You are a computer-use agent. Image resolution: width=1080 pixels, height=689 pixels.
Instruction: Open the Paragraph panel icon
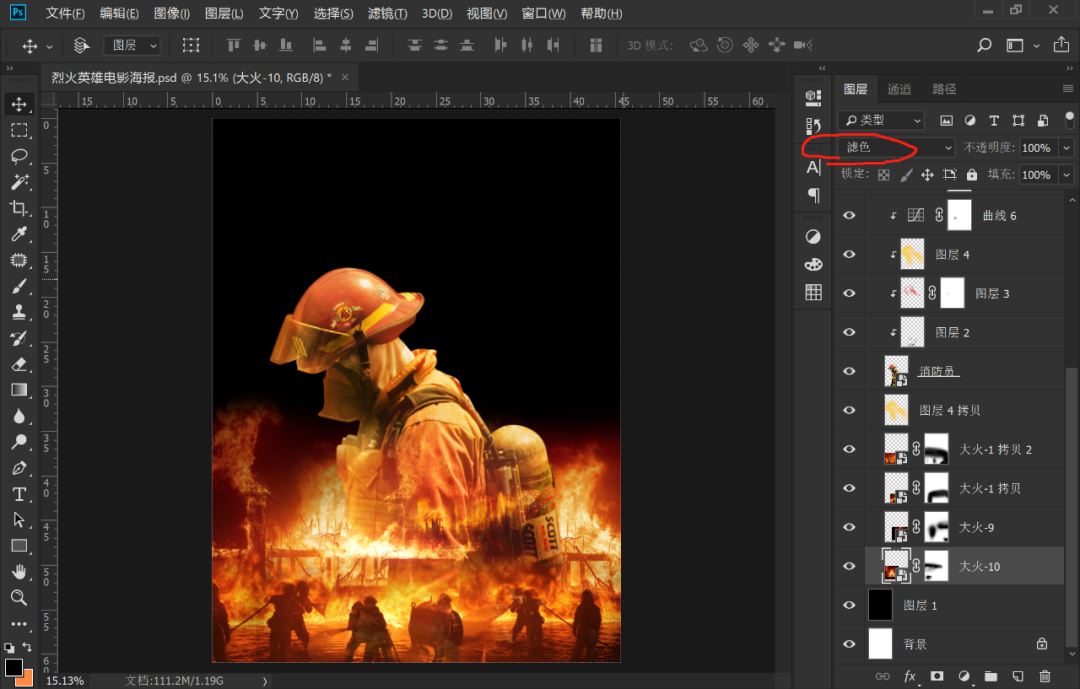(813, 196)
